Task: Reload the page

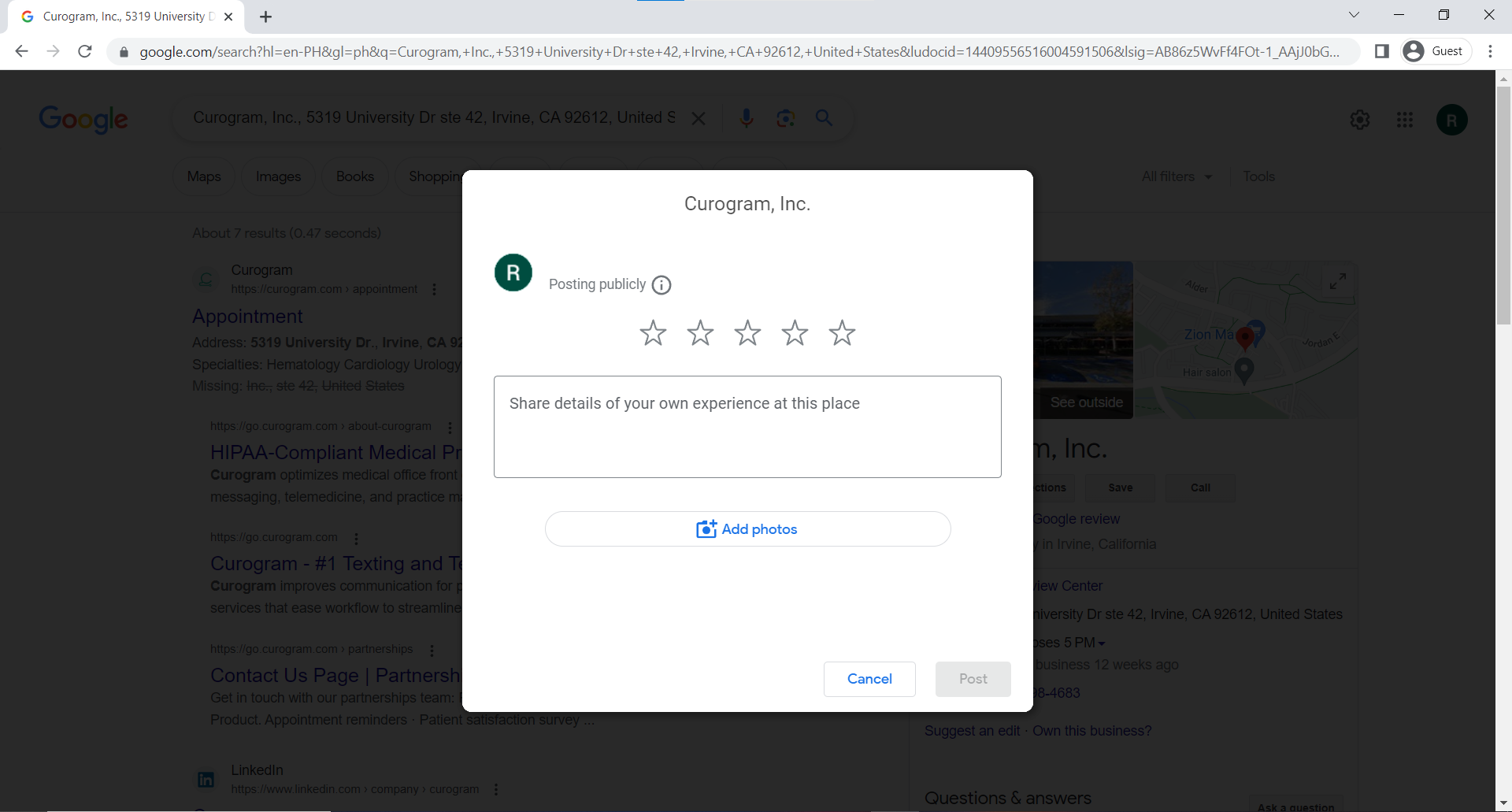Action: (x=84, y=51)
